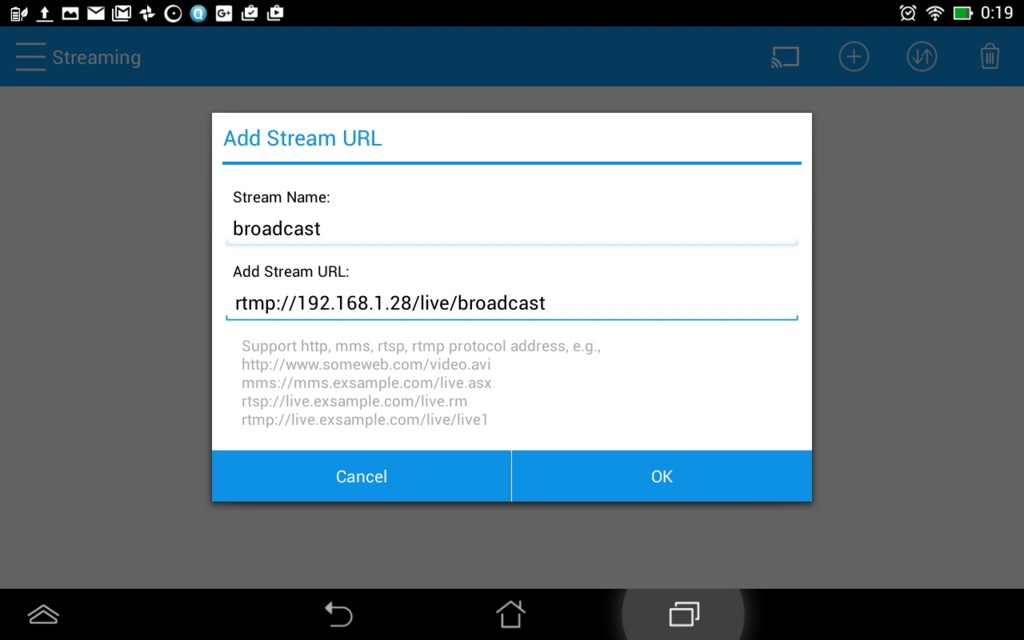Screen dimensions: 1024x640
Task: Tap the Android home button
Action: coord(510,615)
